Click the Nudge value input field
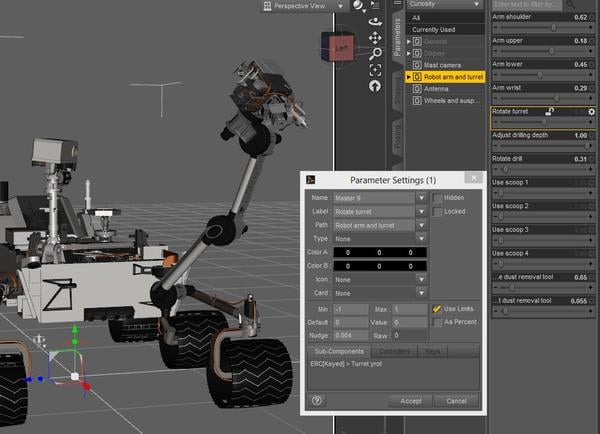The width and height of the screenshot is (600, 434). pos(351,336)
